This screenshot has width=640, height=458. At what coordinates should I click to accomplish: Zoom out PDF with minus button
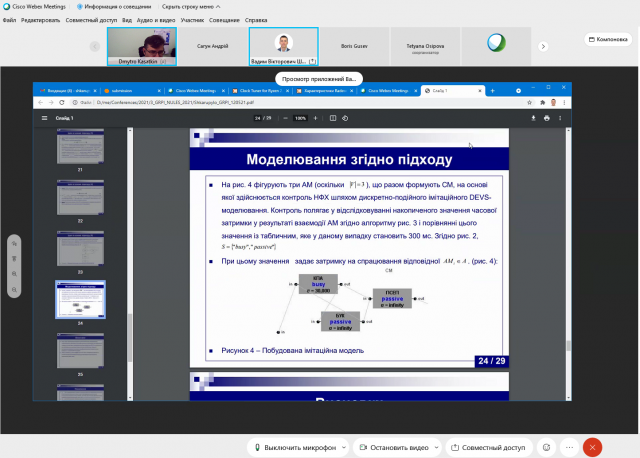point(285,118)
